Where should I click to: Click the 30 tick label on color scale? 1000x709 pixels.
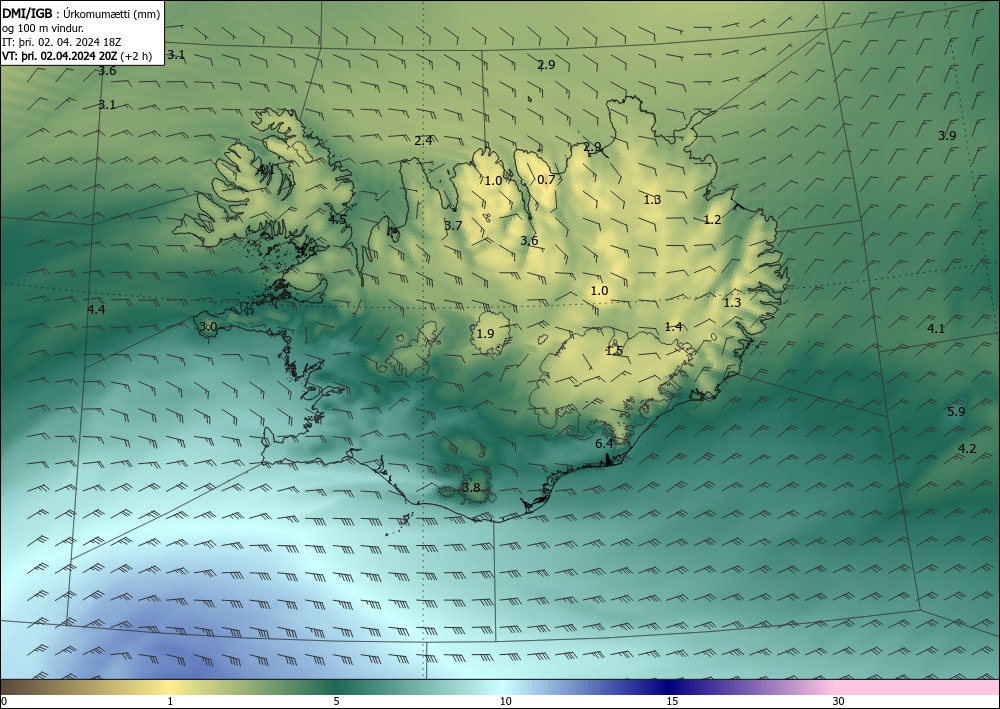(839, 701)
